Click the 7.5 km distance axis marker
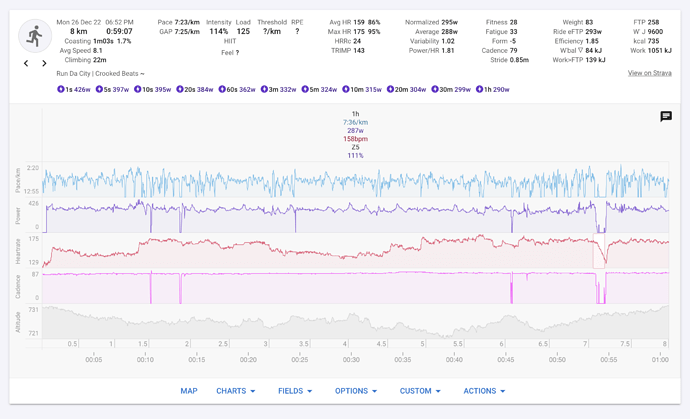This screenshot has height=419, width=690. [x=625, y=344]
